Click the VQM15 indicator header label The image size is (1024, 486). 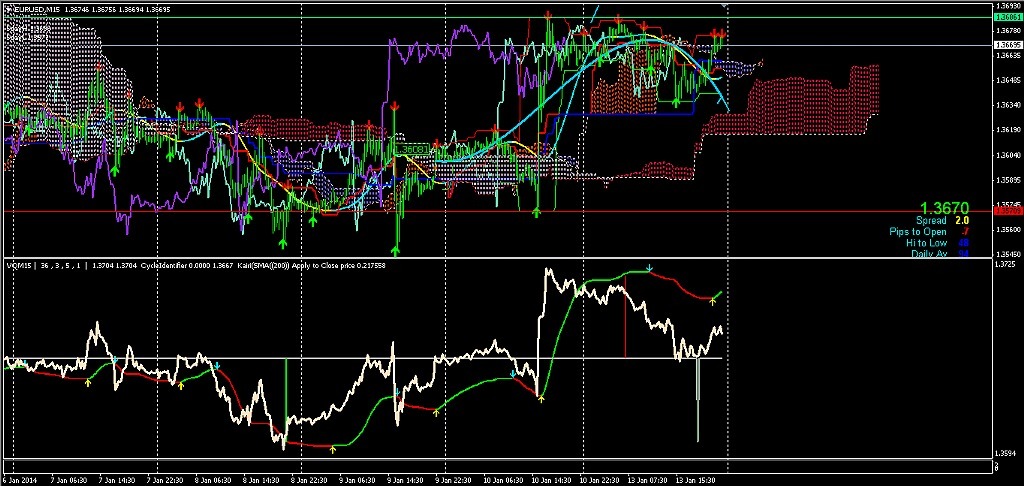tap(18, 266)
